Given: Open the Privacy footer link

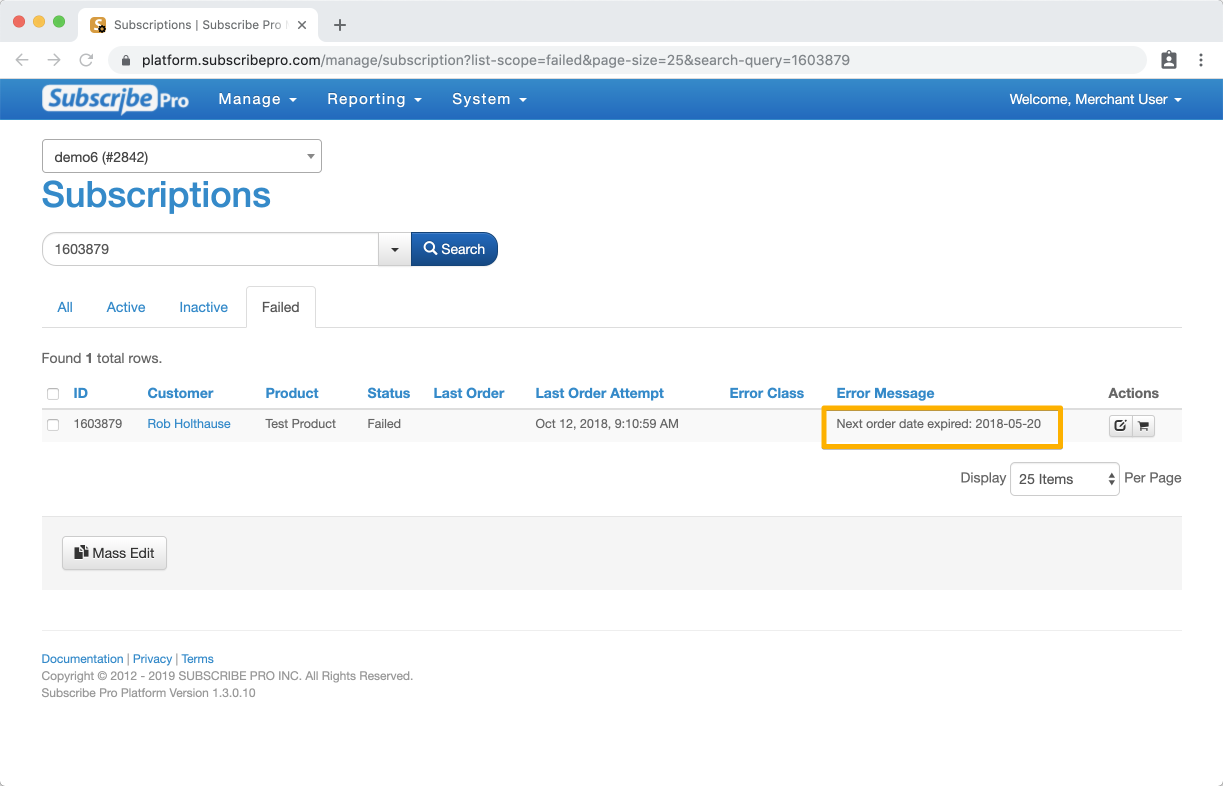Looking at the screenshot, I should [x=153, y=659].
